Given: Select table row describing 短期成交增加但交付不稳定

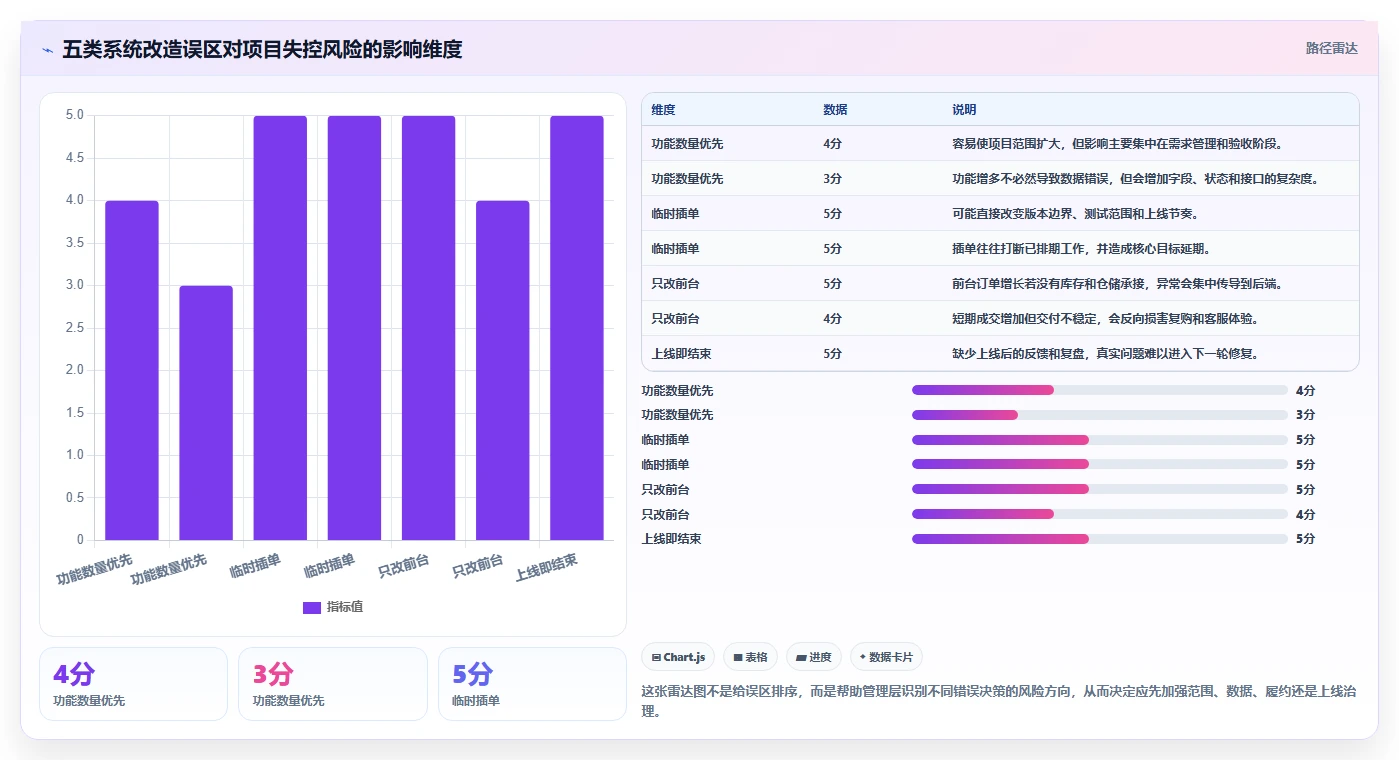Looking at the screenshot, I should pos(1000,318).
